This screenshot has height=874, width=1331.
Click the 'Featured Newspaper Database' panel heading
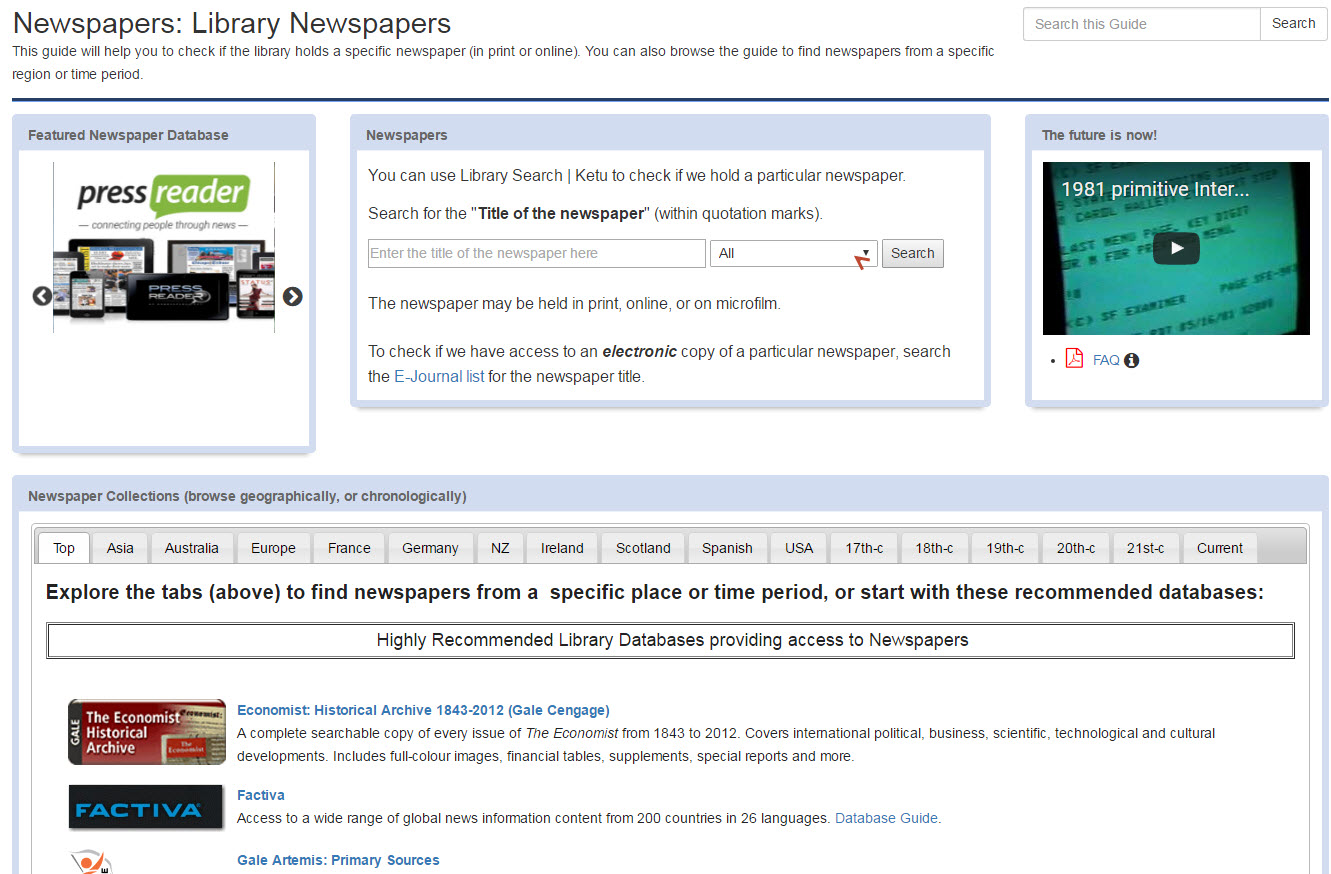click(128, 135)
